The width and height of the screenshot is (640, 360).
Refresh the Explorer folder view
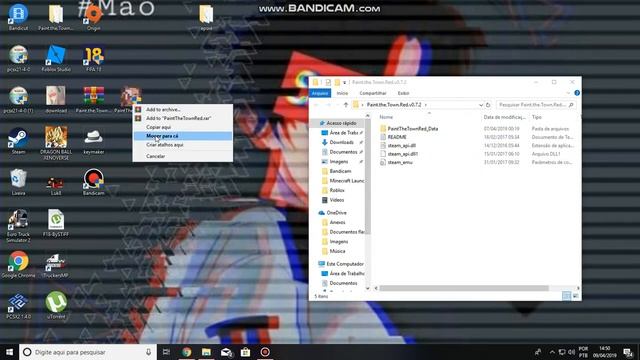(x=488, y=105)
